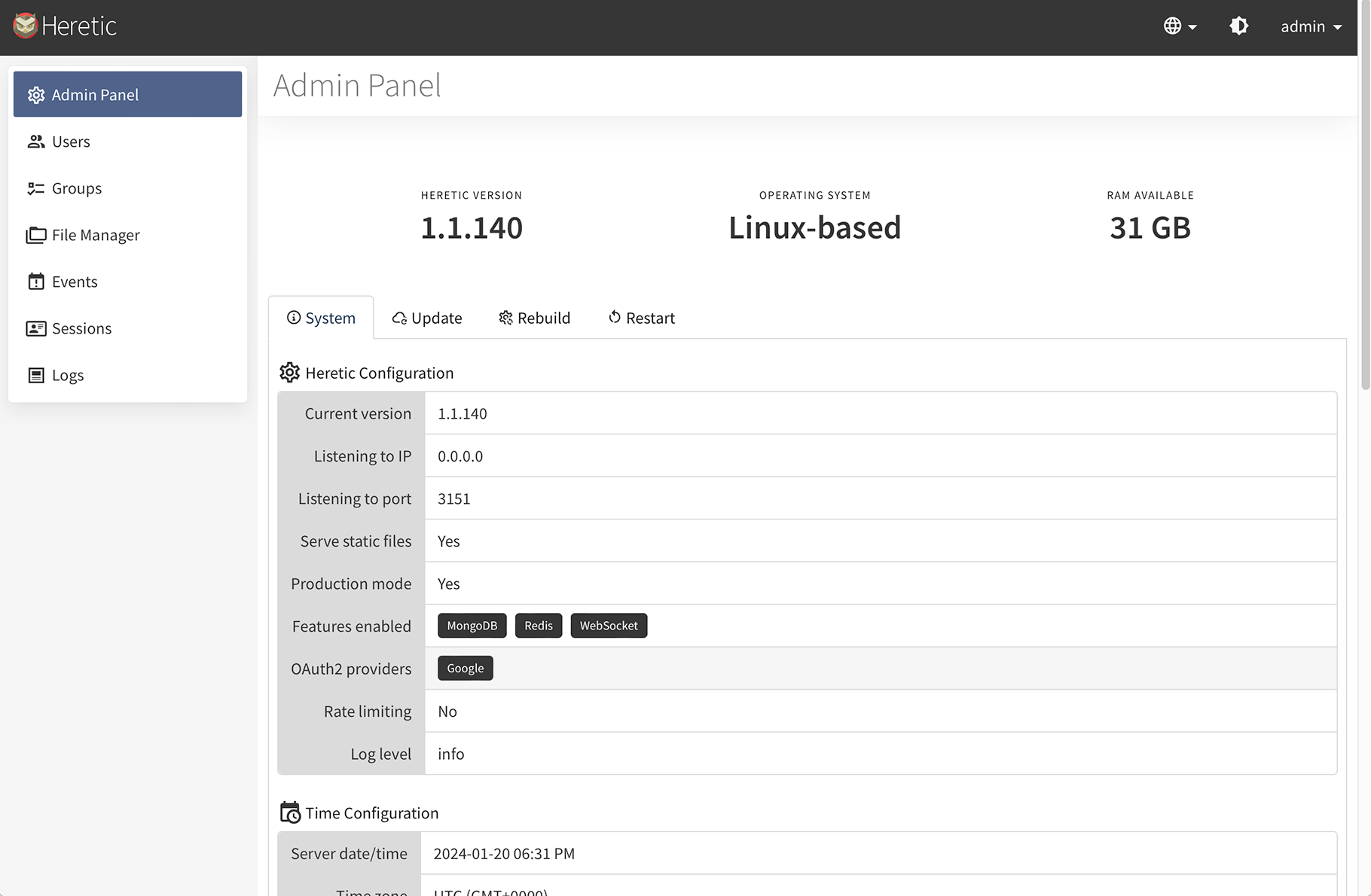Image resolution: width=1371 pixels, height=896 pixels.
Task: Click the Logs document icon
Action: tap(36, 375)
